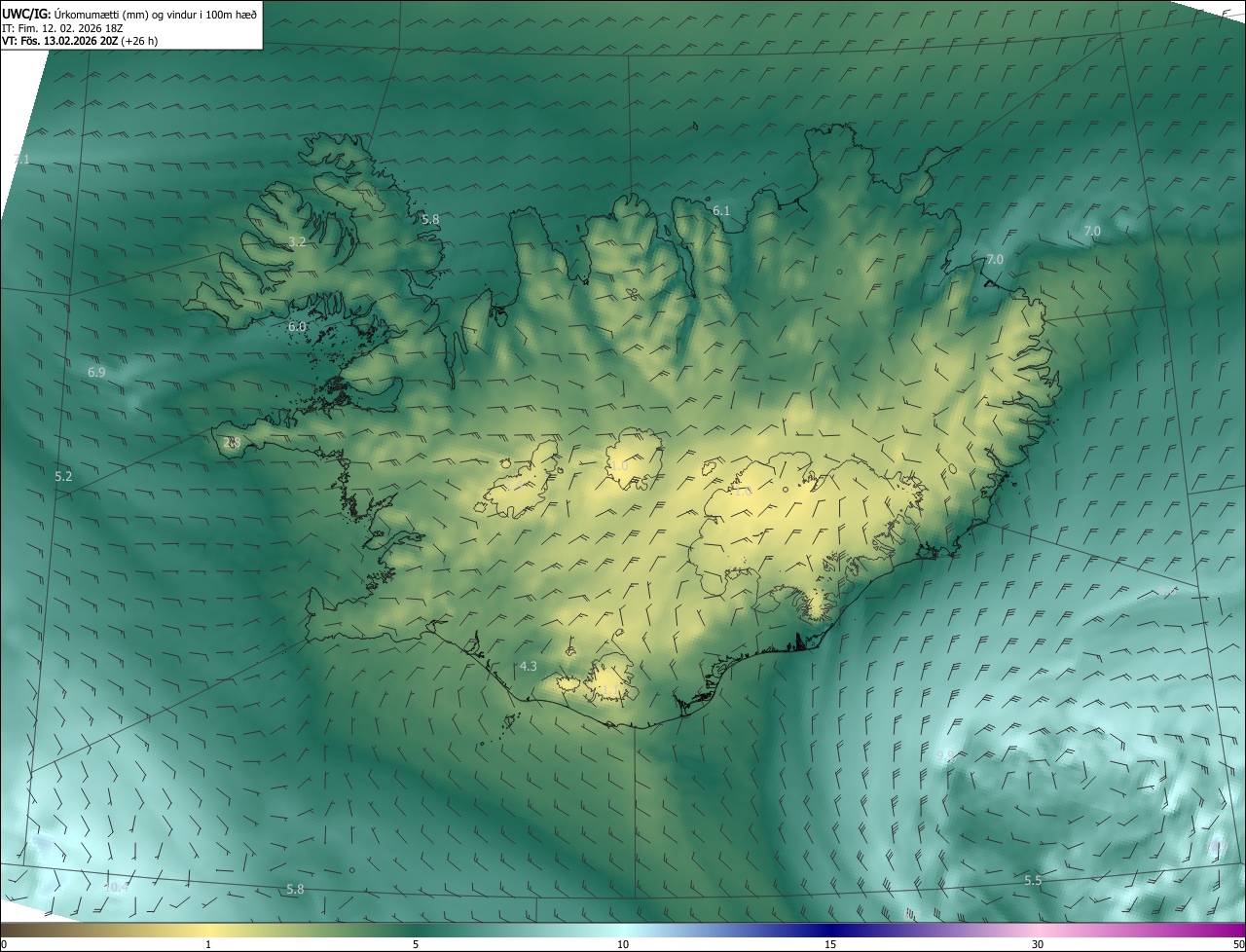
Task: Click the 3.2 value label over the Westfjords
Action: [298, 241]
